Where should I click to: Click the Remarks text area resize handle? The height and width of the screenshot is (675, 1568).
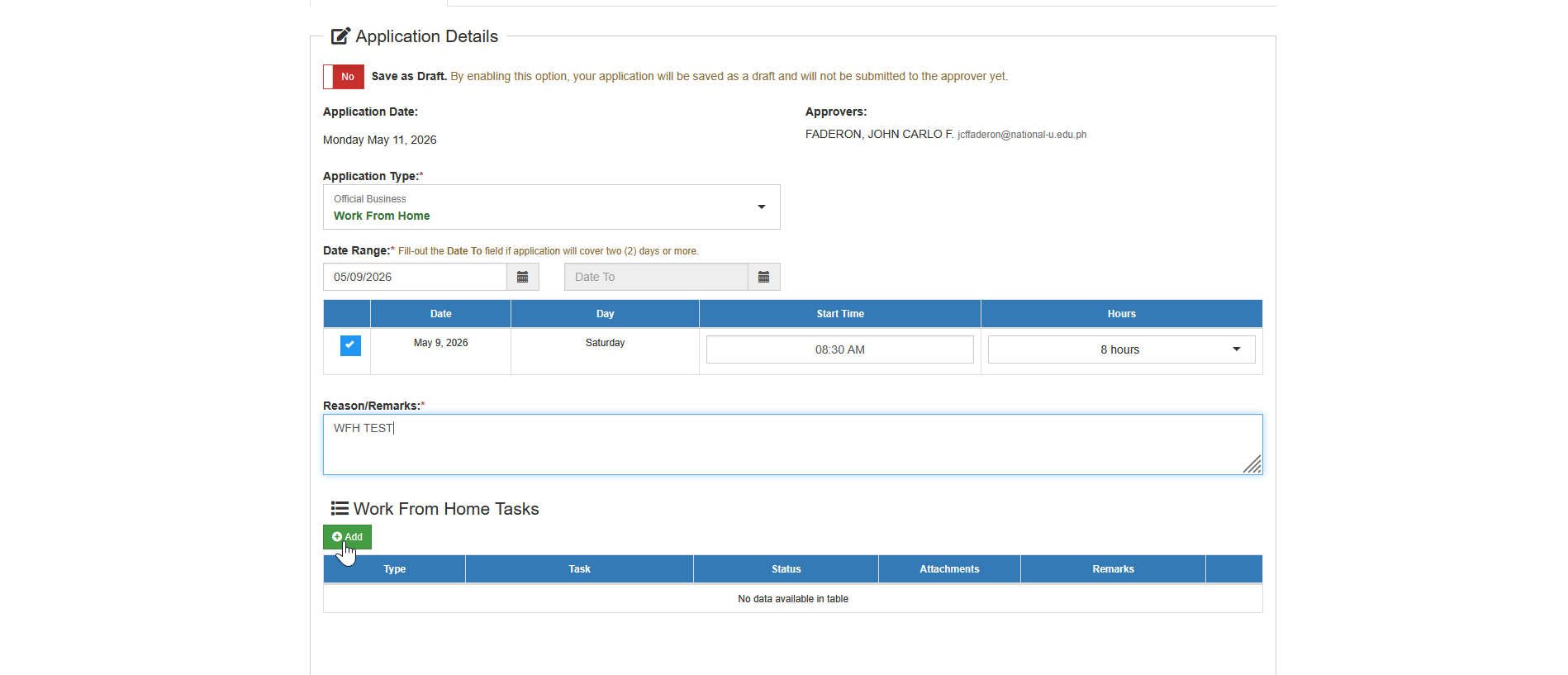[1252, 464]
